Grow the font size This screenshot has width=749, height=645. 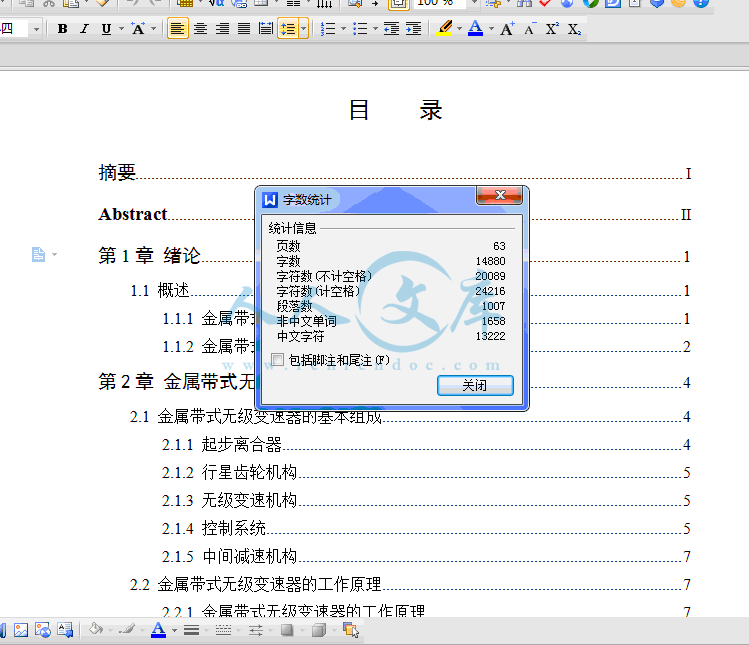(x=507, y=29)
